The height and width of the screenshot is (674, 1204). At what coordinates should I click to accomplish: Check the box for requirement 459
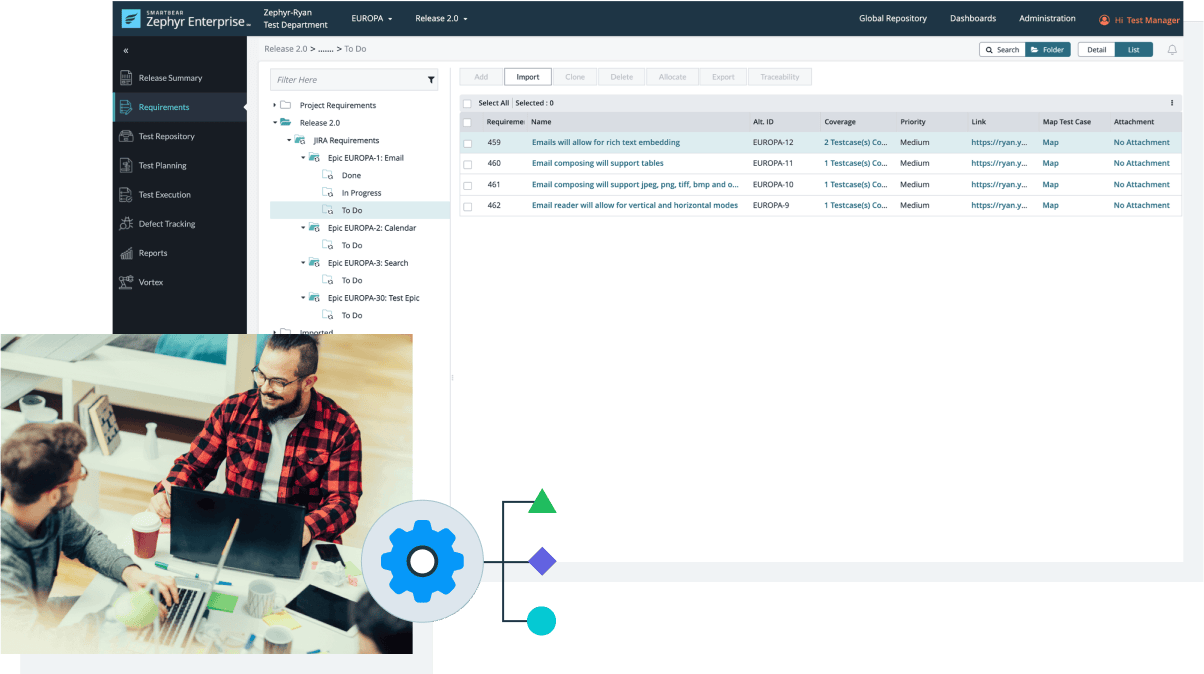point(467,143)
